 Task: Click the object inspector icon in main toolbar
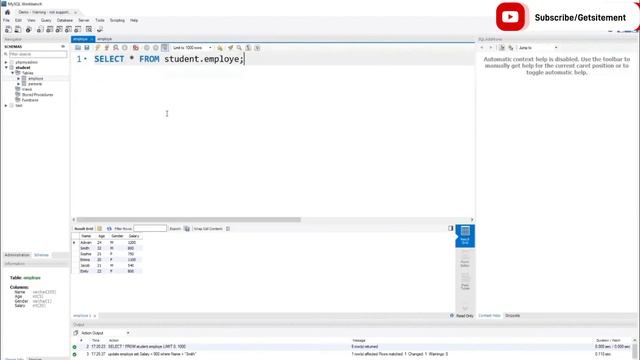coord(29,29)
